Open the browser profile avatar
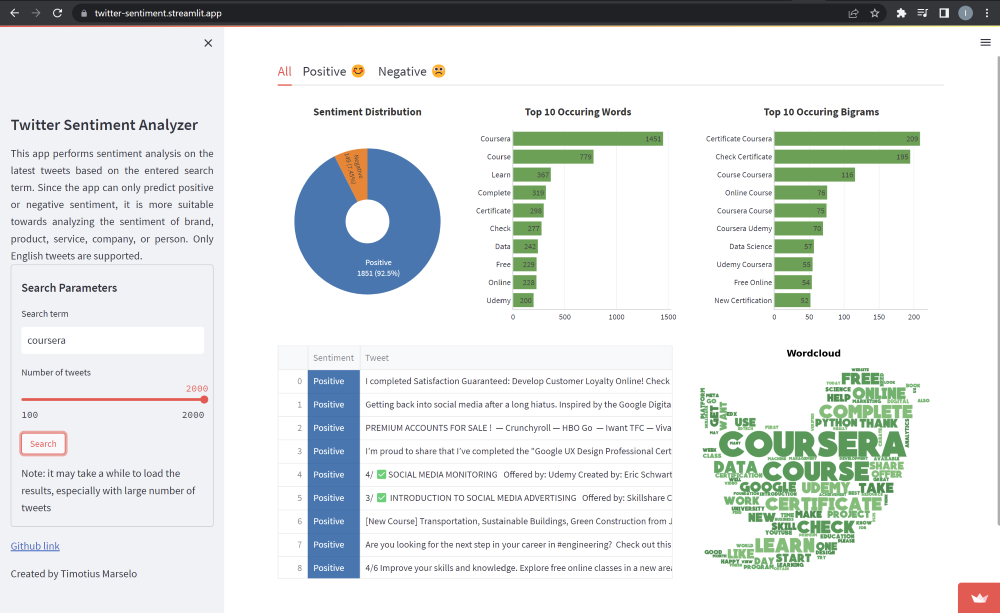 pyautogui.click(x=966, y=13)
